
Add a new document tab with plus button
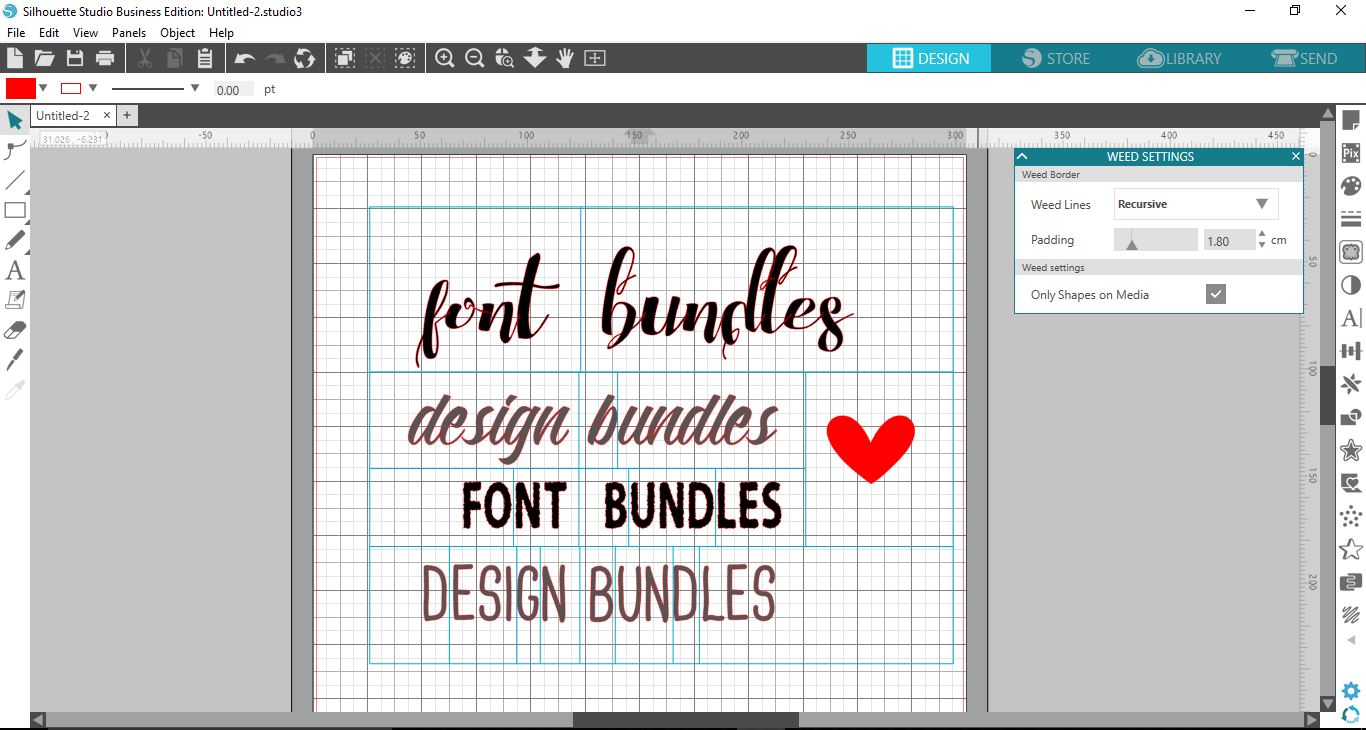(127, 116)
